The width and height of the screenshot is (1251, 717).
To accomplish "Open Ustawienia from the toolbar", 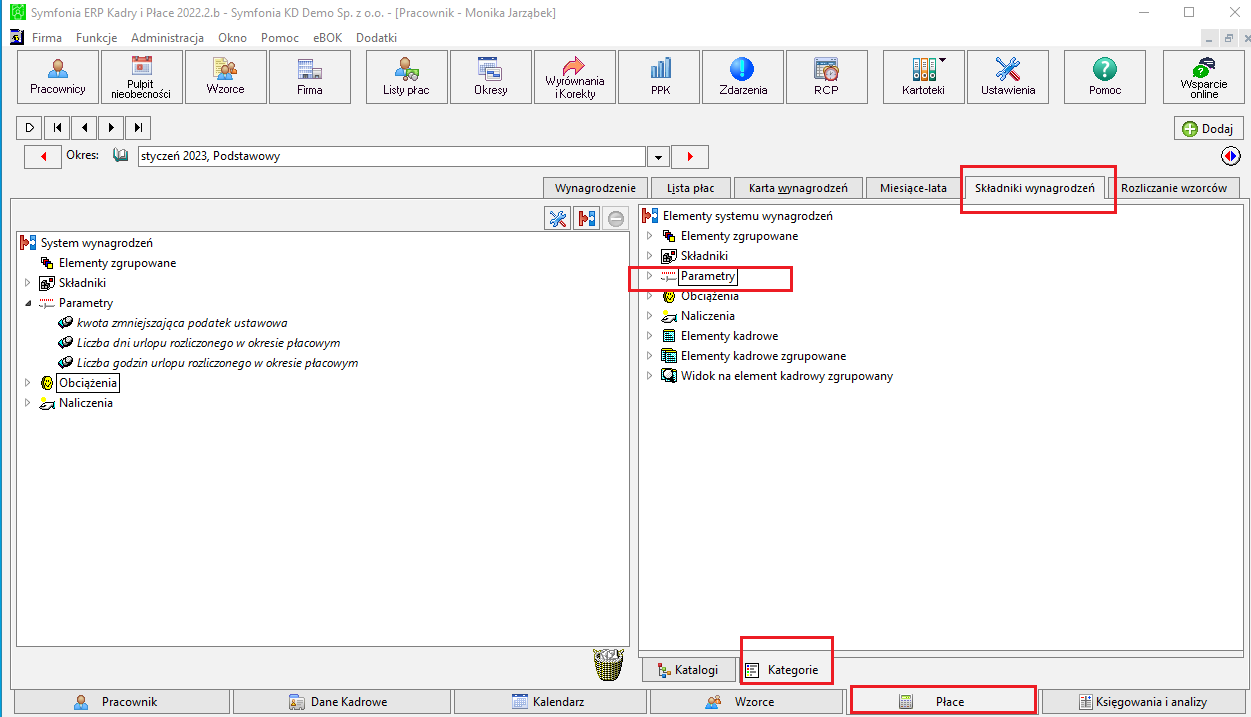I will [1008, 77].
